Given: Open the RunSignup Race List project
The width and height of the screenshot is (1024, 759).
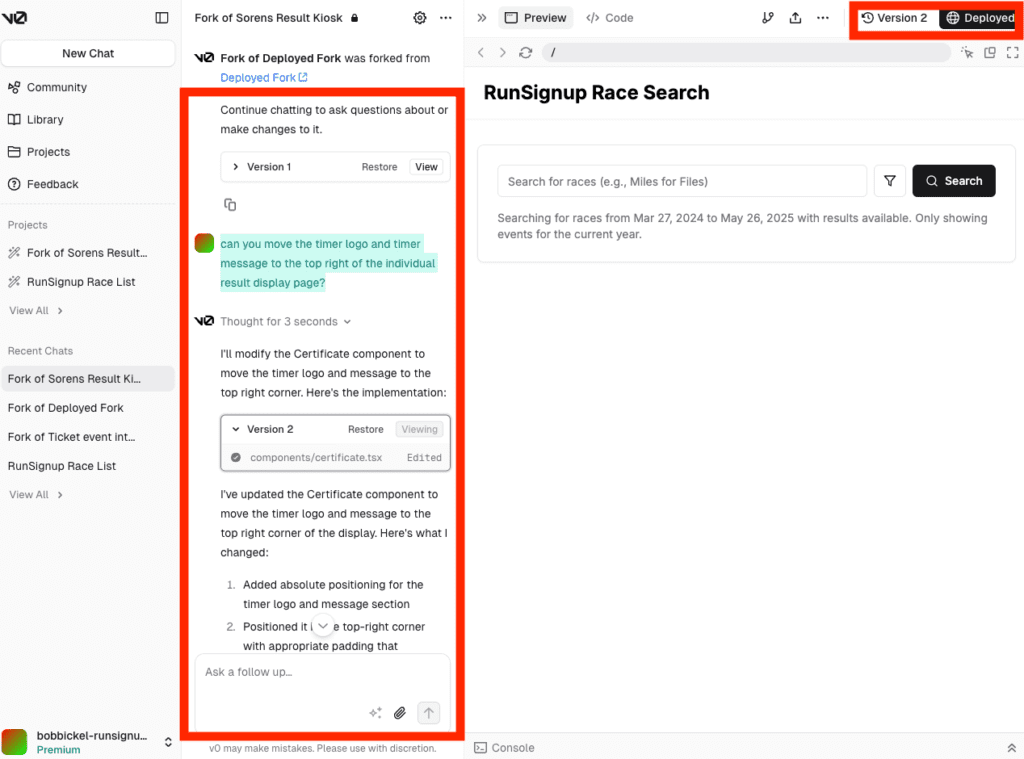Looking at the screenshot, I should point(72,282).
